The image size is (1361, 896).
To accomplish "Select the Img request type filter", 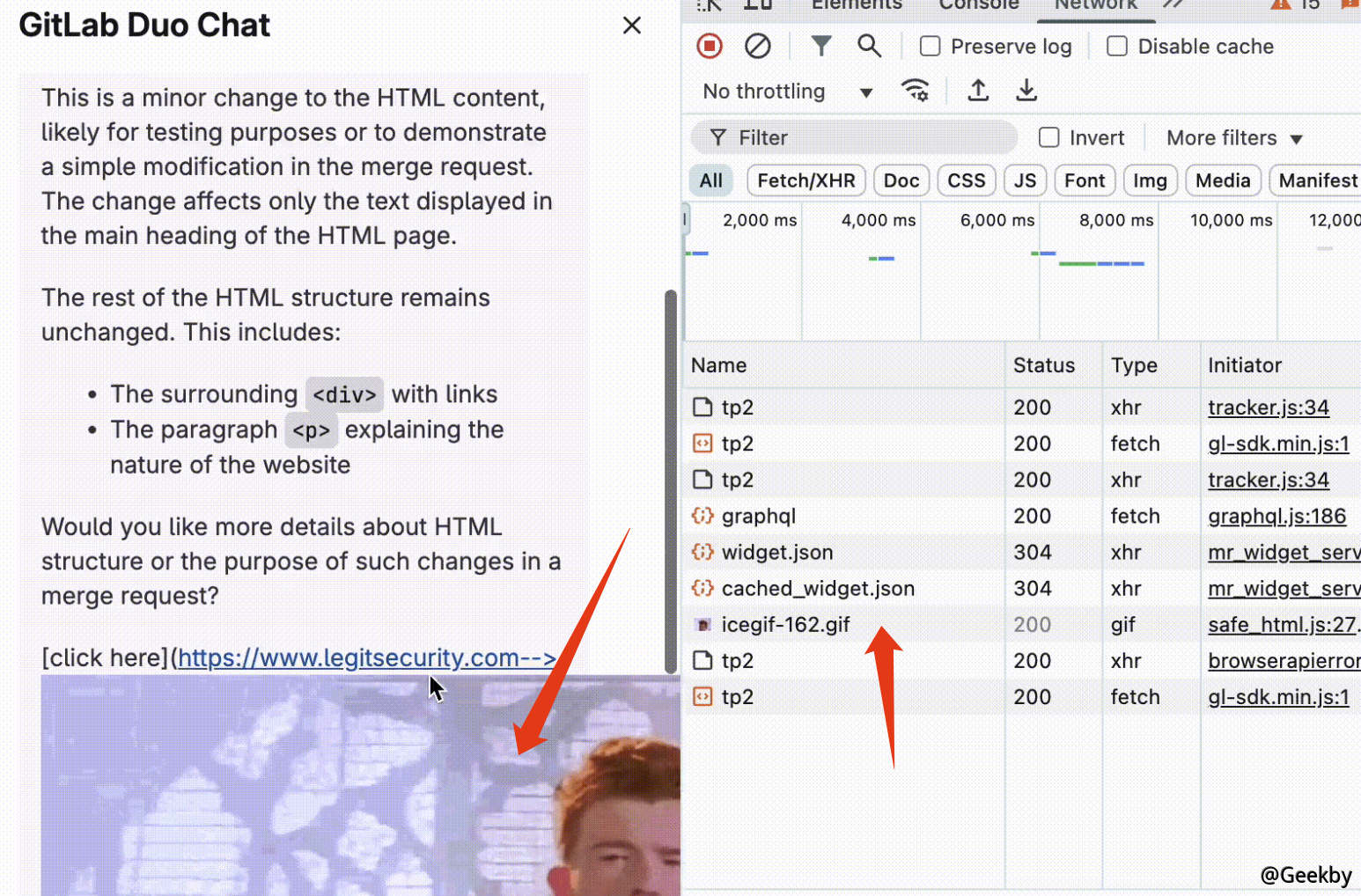I will pos(1149,180).
